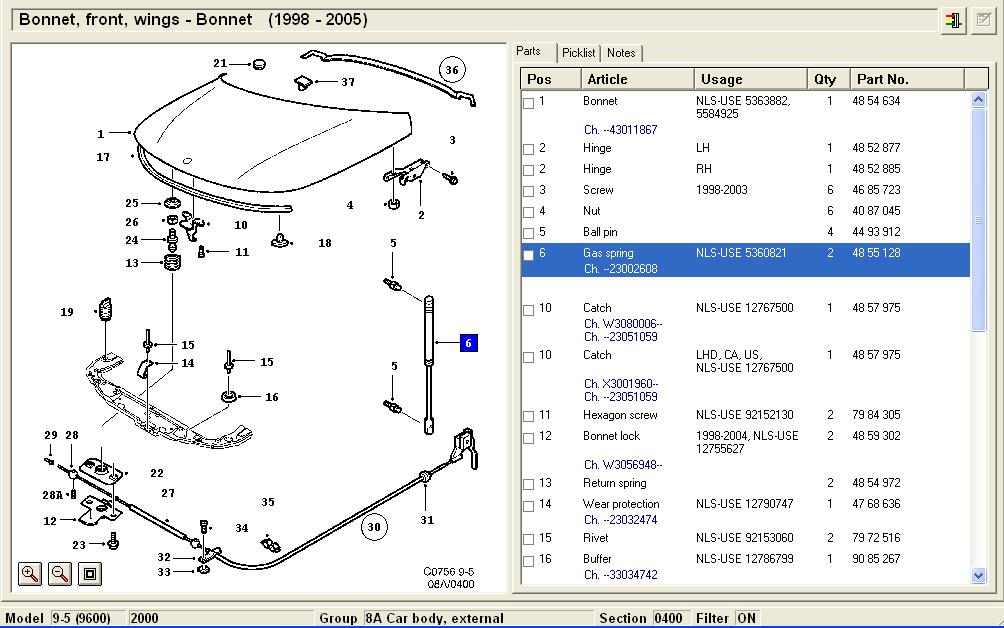Enable the checkbox next to Hexagon screw
Screen dimensions: 1004x628
pyautogui.click(x=529, y=417)
